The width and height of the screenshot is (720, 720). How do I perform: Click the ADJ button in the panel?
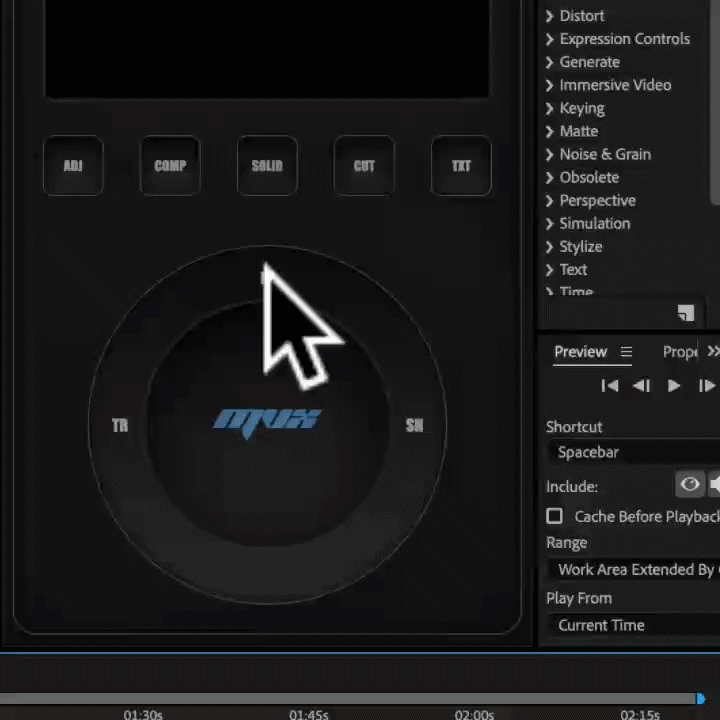click(73, 166)
